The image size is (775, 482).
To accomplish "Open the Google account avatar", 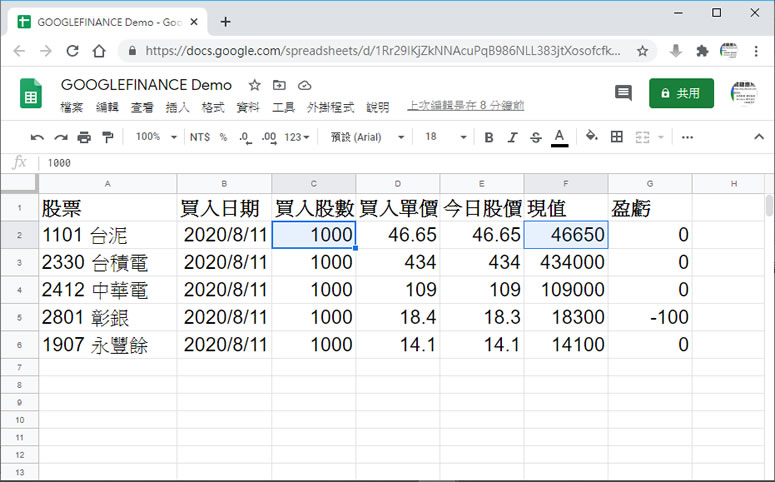I will click(x=743, y=93).
